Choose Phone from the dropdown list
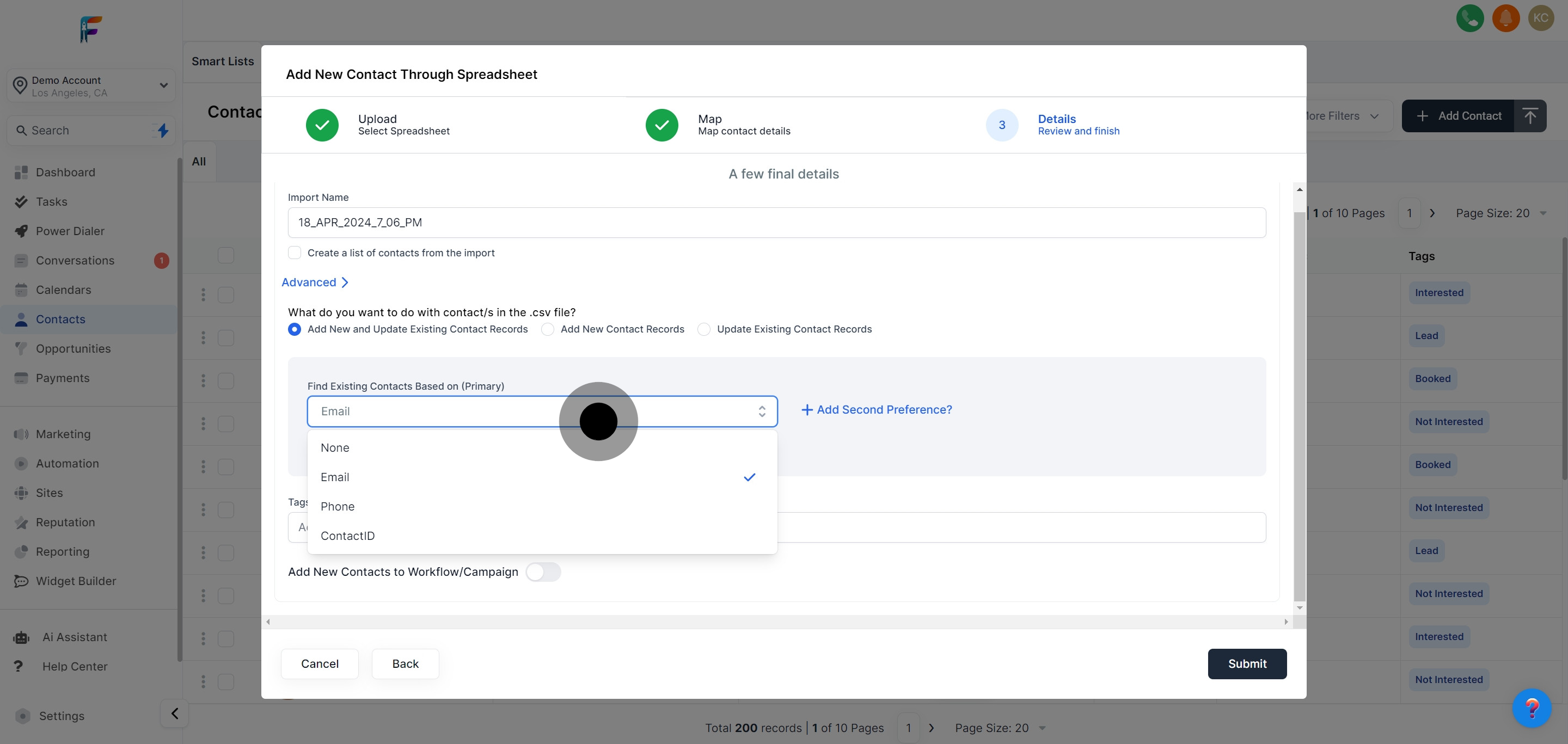The height and width of the screenshot is (744, 1568). point(338,506)
